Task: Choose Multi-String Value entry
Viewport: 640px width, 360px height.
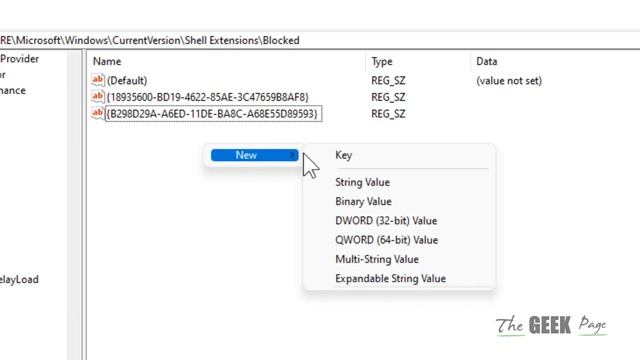Action: pos(377,259)
